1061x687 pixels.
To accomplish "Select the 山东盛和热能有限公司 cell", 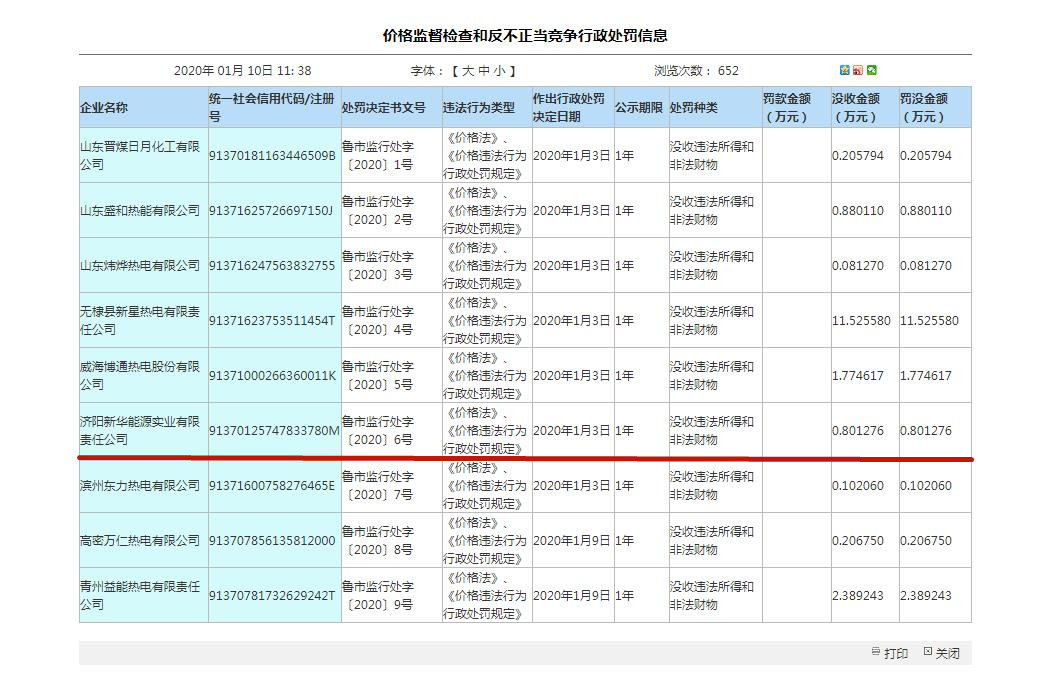I will 140,211.
